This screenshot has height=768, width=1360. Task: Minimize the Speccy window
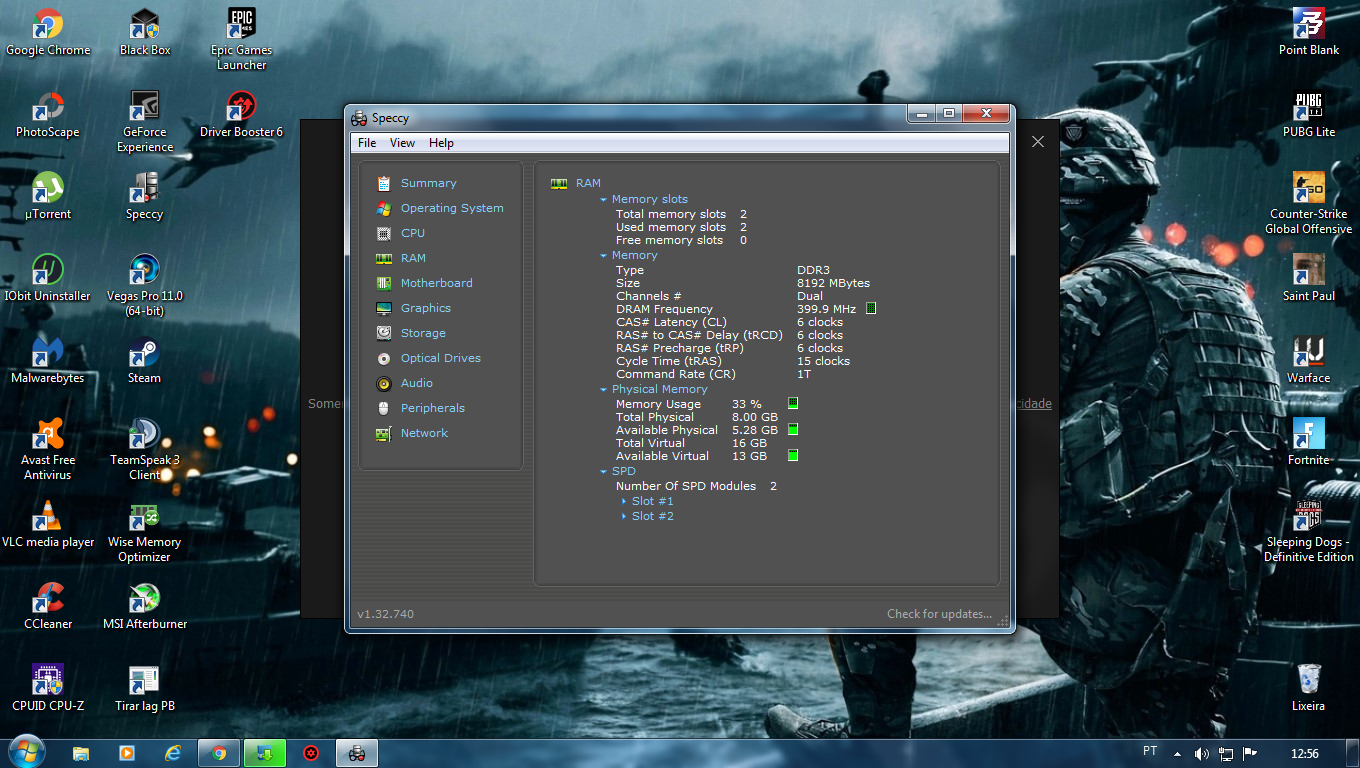coord(922,113)
